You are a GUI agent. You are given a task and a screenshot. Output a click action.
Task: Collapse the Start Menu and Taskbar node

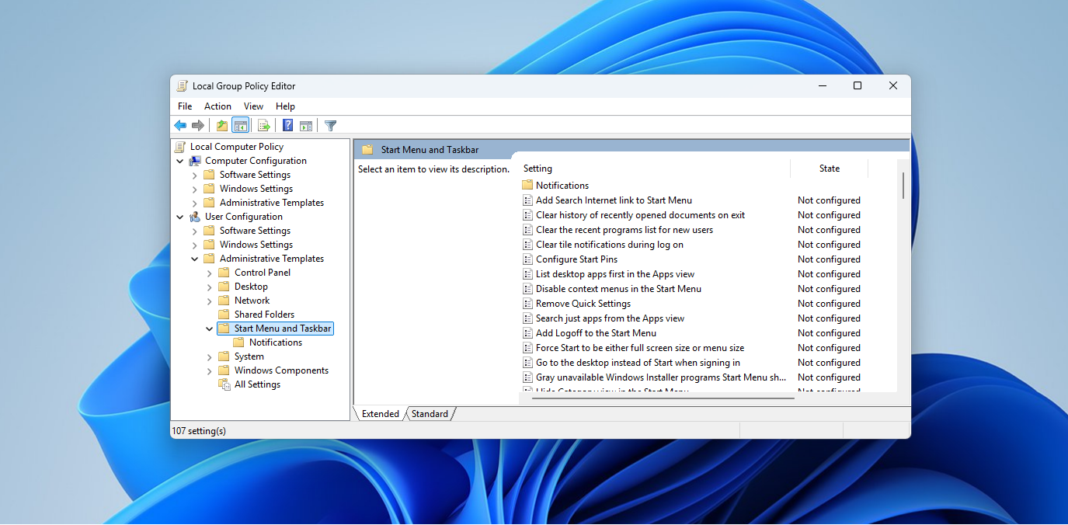(x=209, y=329)
